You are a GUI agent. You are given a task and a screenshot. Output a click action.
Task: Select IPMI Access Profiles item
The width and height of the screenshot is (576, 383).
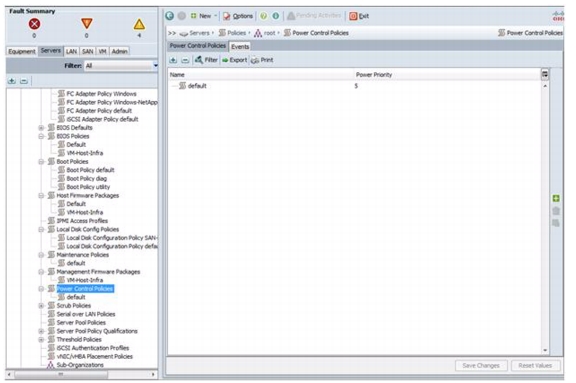(82, 221)
